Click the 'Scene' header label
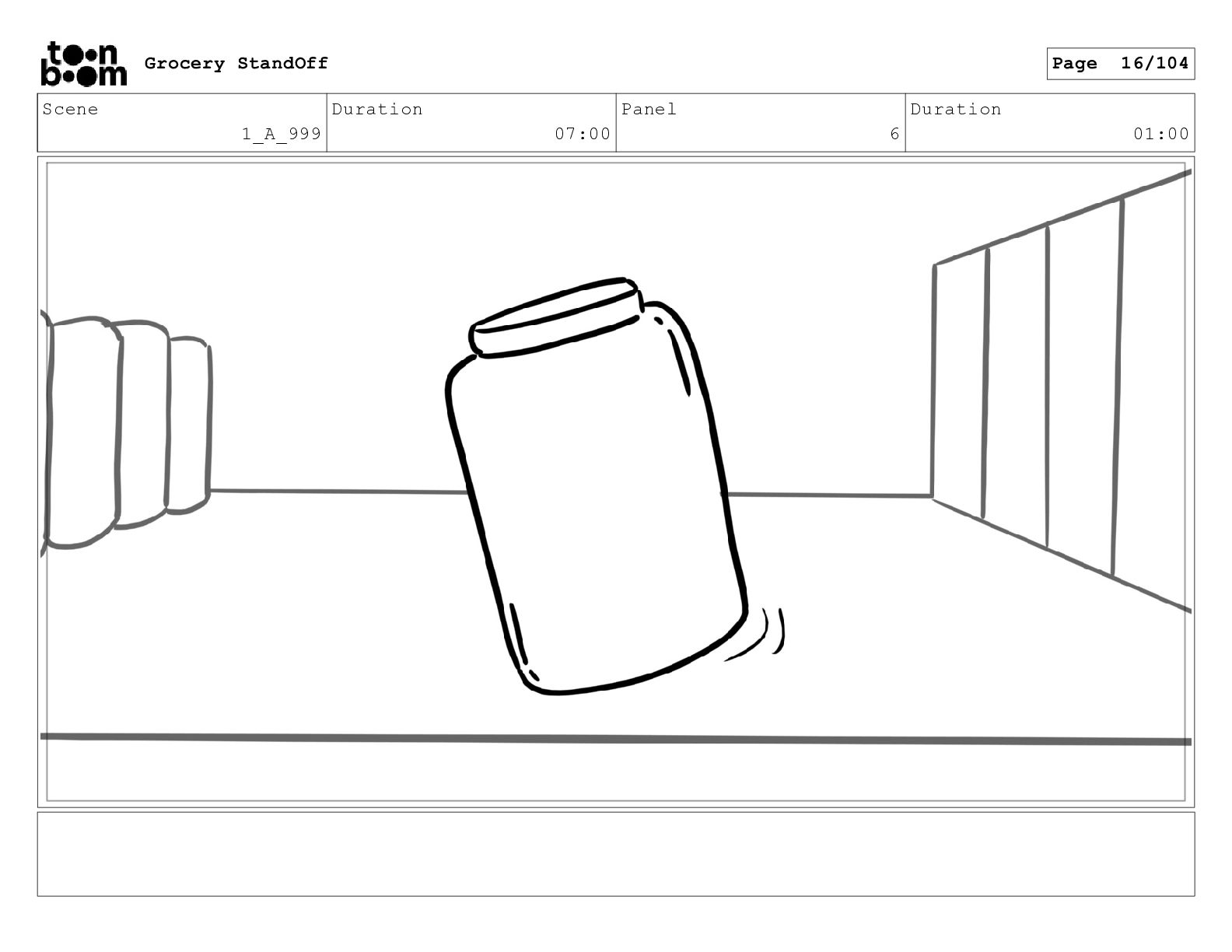The width and height of the screenshot is (1232, 952). 71,109
